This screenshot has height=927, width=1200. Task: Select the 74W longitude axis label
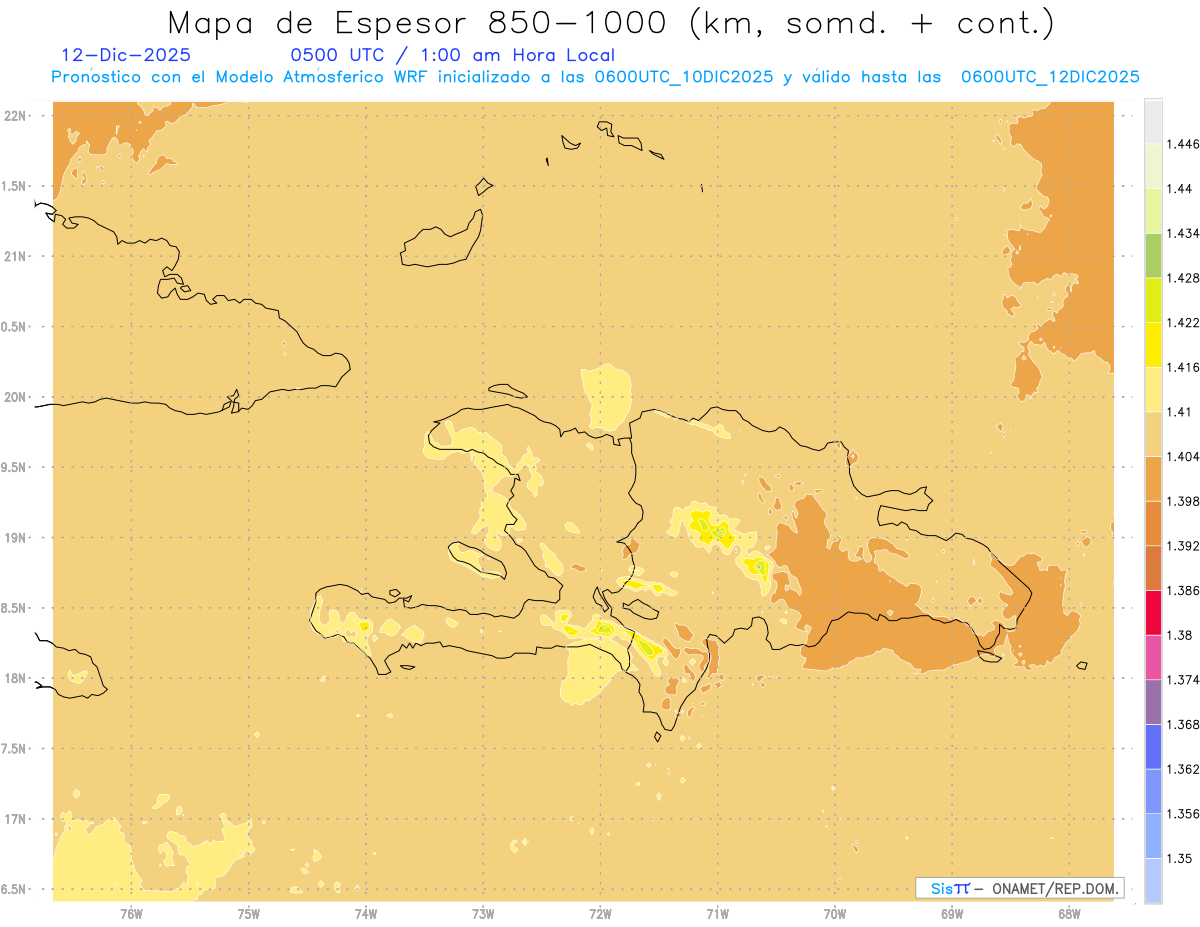(366, 914)
